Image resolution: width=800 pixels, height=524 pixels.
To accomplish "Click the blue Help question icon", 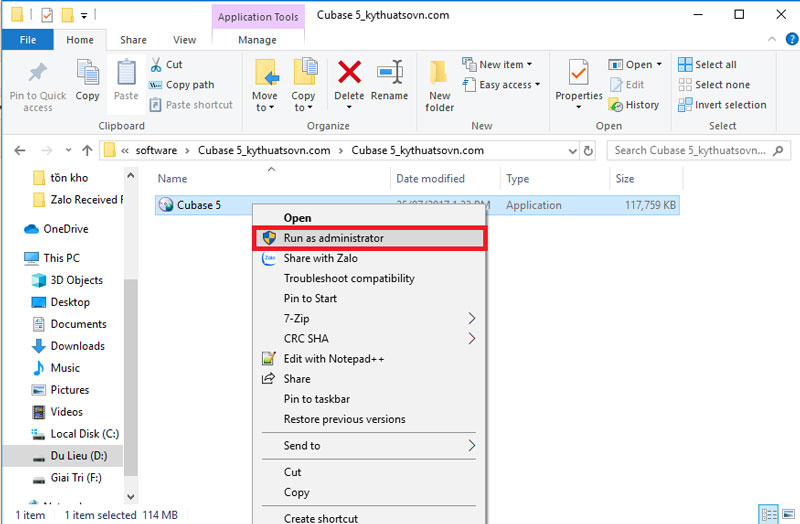I will [x=791, y=39].
